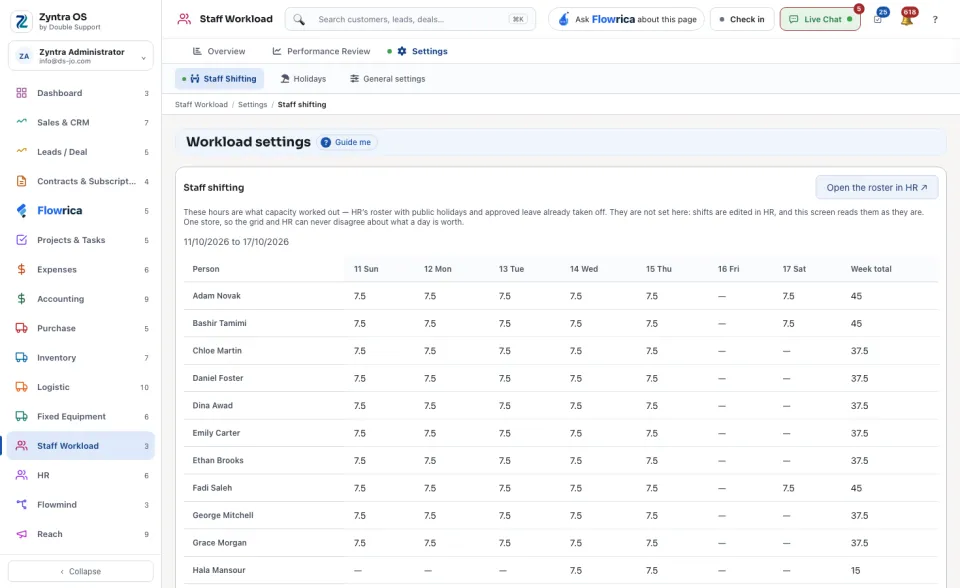This screenshot has height=588, width=960.
Task: Switch to the Overview tab
Action: click(x=219, y=51)
